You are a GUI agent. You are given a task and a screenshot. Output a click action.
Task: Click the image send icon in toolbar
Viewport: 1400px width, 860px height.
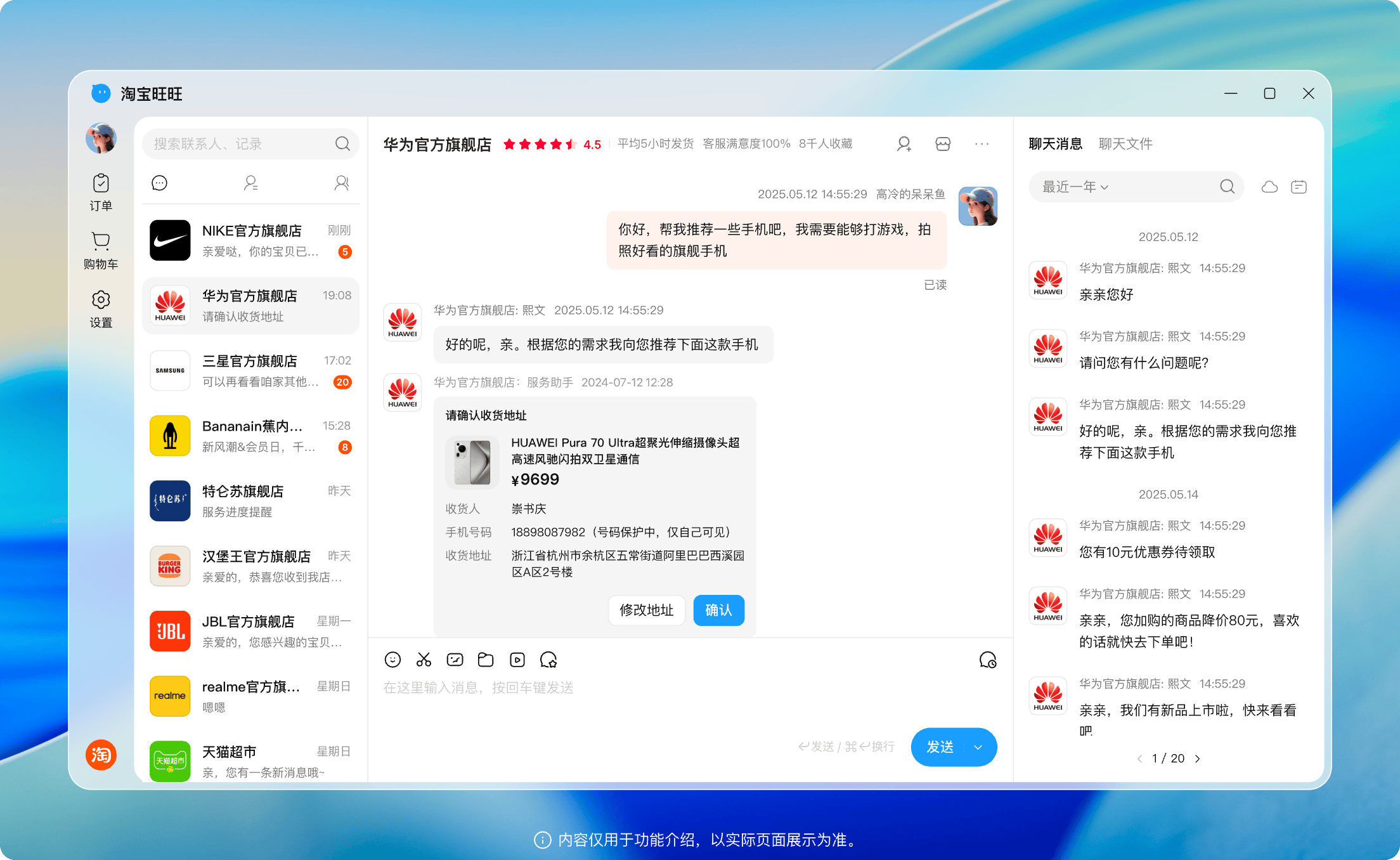click(x=455, y=660)
